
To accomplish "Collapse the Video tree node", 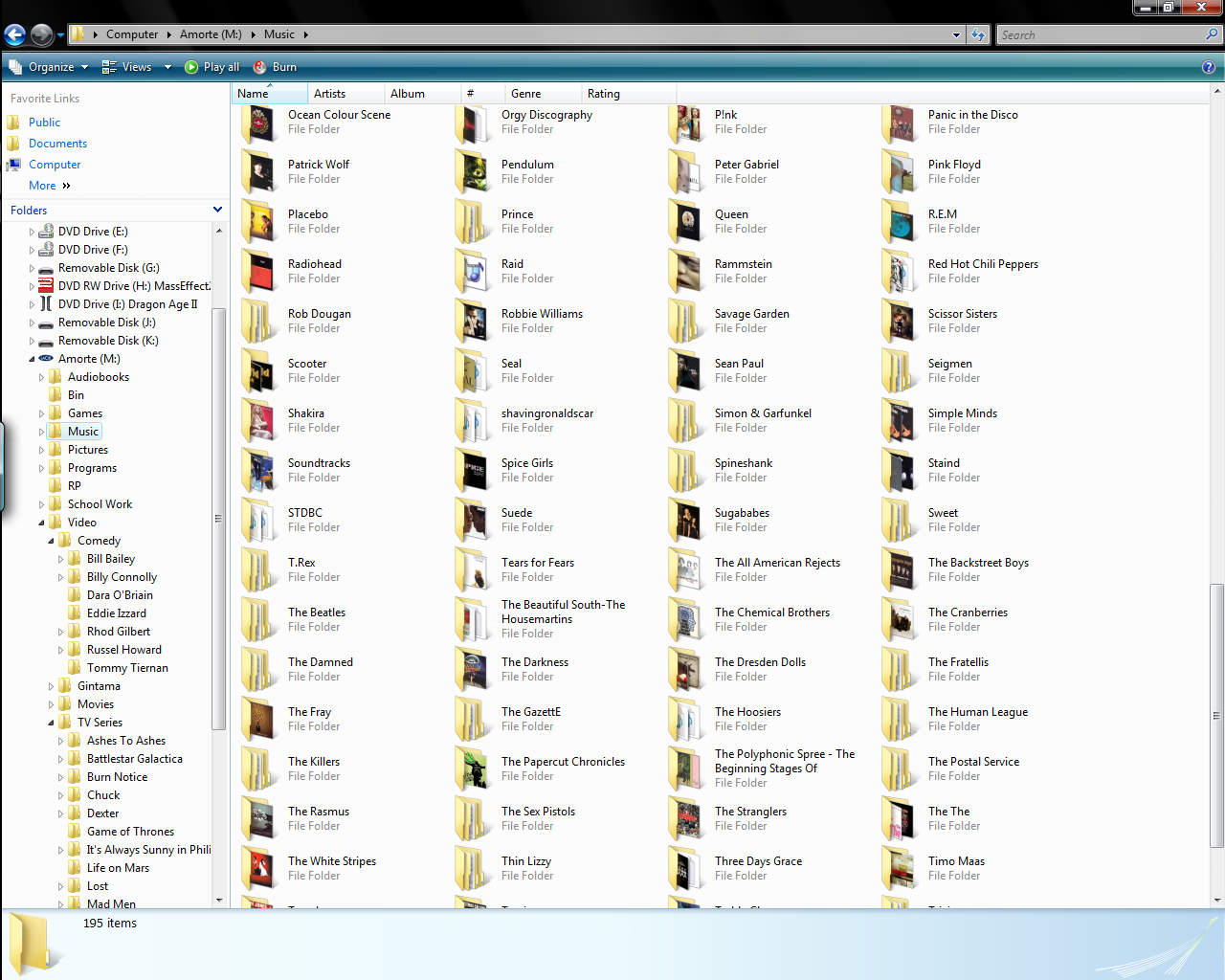I will coord(41,523).
